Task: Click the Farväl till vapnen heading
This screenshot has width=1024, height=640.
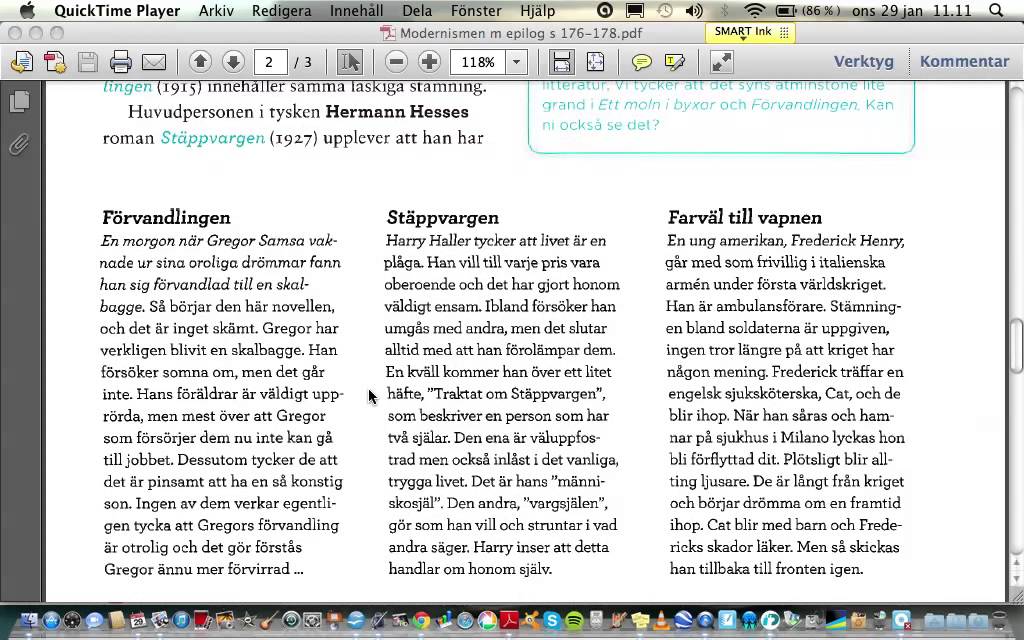Action: coord(744,217)
